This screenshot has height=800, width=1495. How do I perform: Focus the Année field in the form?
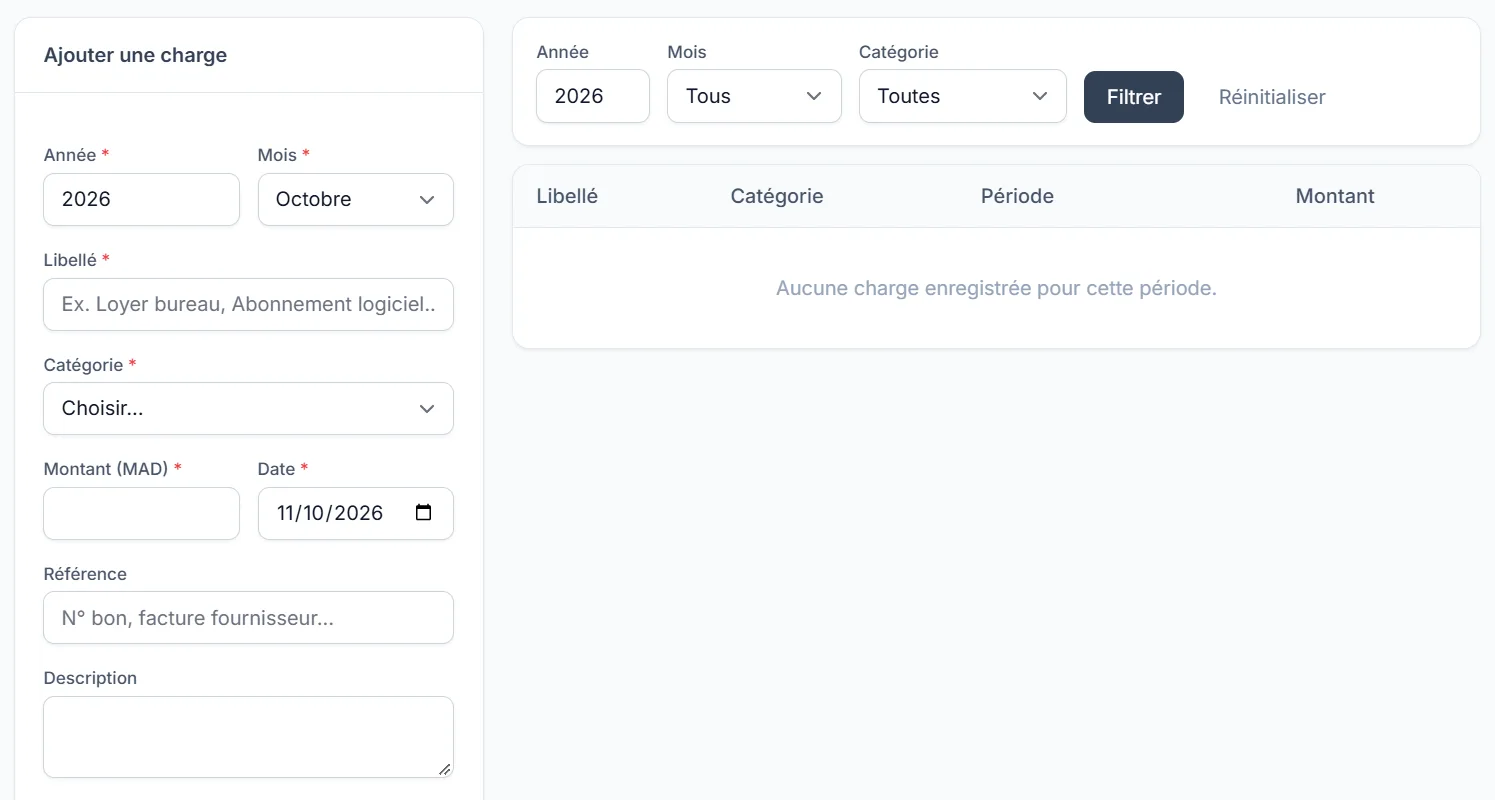(142, 199)
